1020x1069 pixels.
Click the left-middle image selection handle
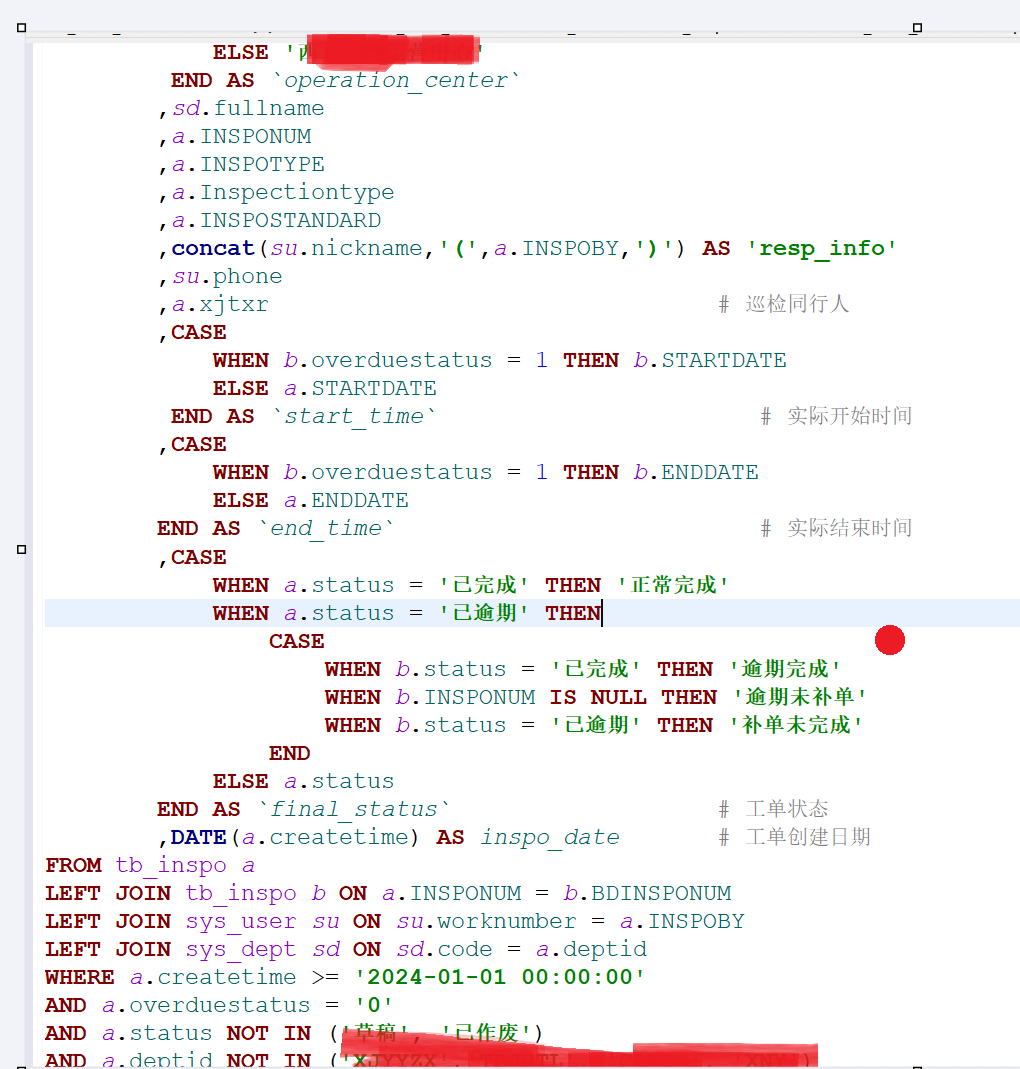point(21,549)
